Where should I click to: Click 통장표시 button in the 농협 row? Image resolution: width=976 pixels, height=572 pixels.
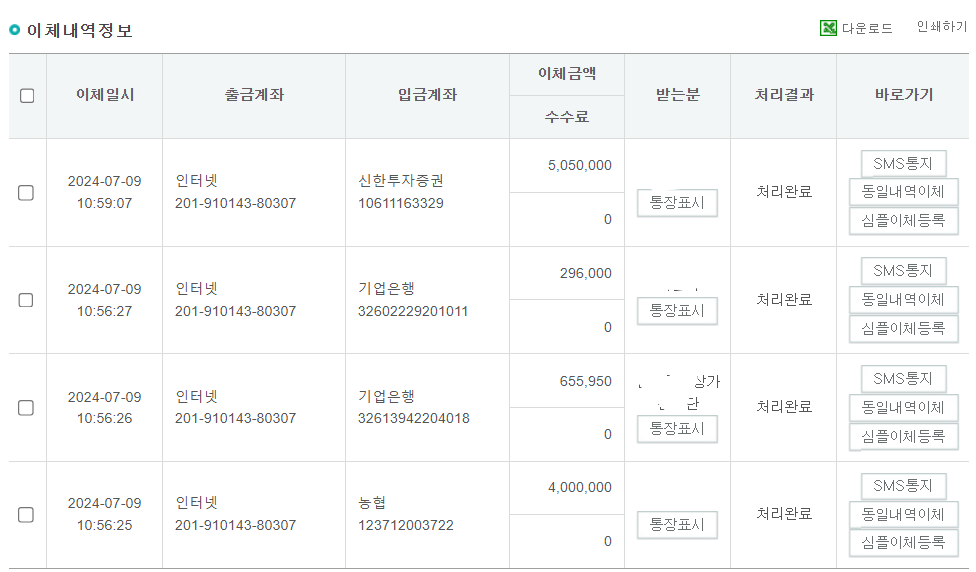click(x=677, y=525)
